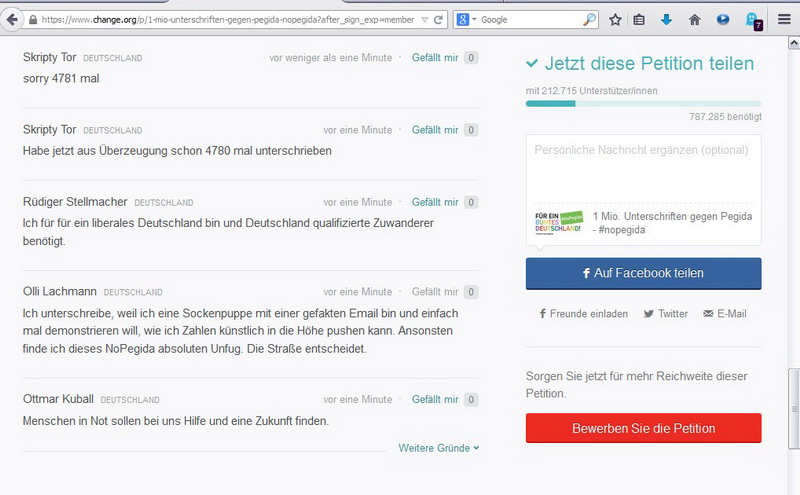This screenshot has width=800, height=495.
Task: Expand Weitere Gründe to show more comments
Action: click(438, 448)
